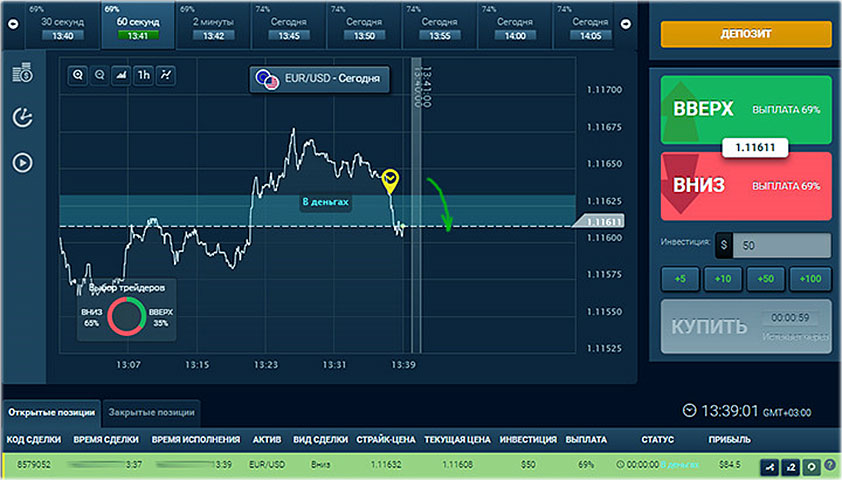Open the coins stack sidebar icon
Viewport: 842px width, 480px height.
[x=23, y=73]
